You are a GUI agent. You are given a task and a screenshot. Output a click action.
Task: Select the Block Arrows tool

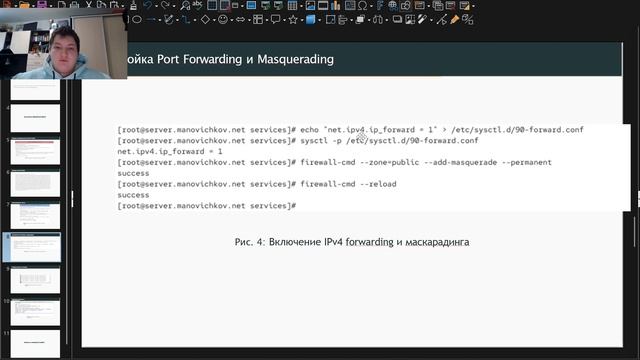240,19
